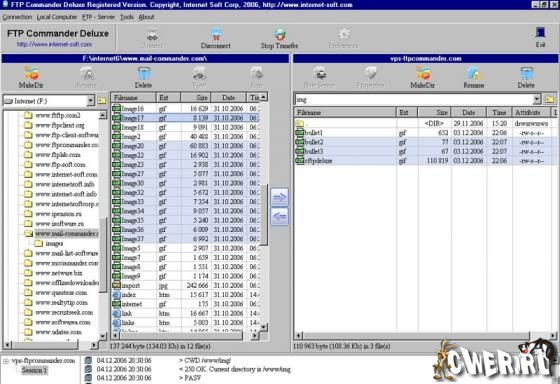Select cftpdeluxe file in remote list
The image size is (560, 384).
point(425,161)
